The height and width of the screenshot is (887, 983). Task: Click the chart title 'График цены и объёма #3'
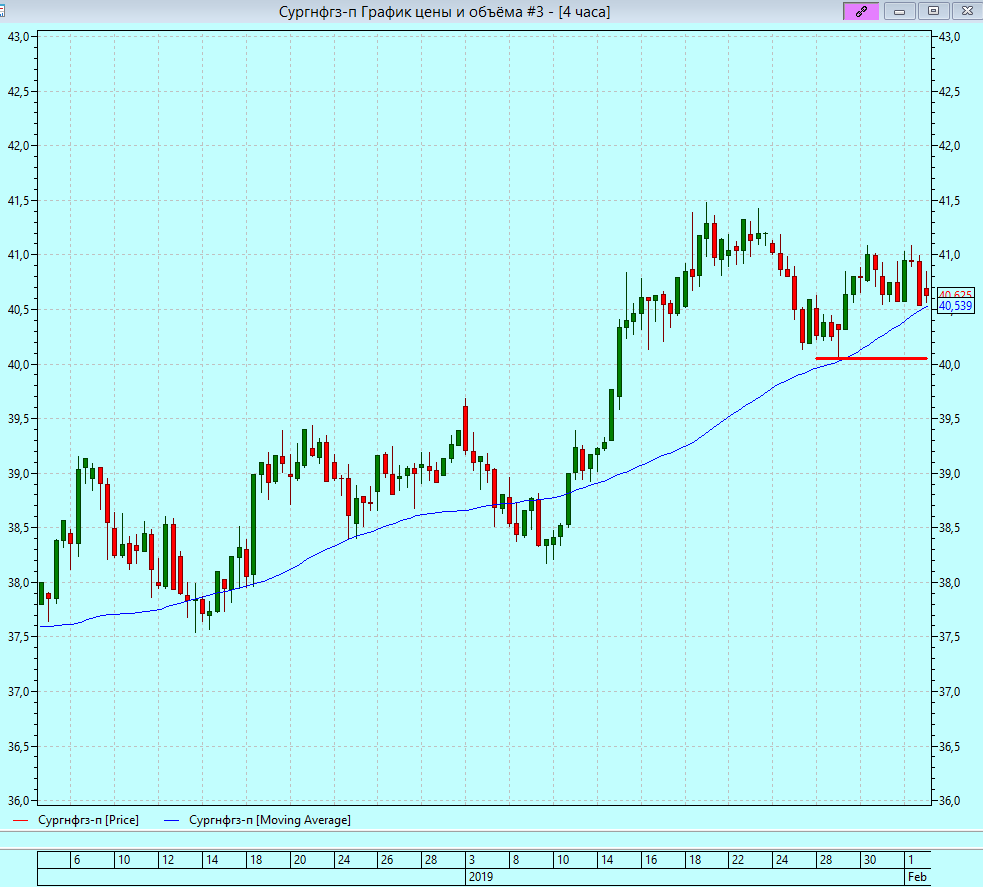pyautogui.click(x=452, y=12)
